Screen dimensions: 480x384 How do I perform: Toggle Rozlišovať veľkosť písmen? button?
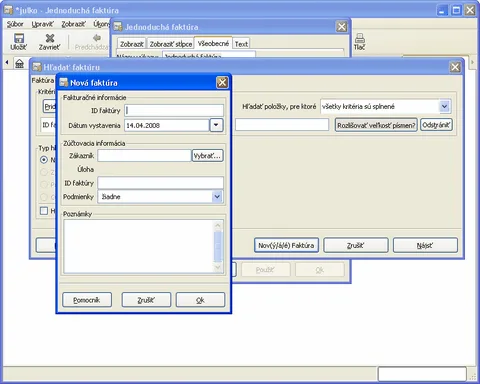tap(376, 125)
